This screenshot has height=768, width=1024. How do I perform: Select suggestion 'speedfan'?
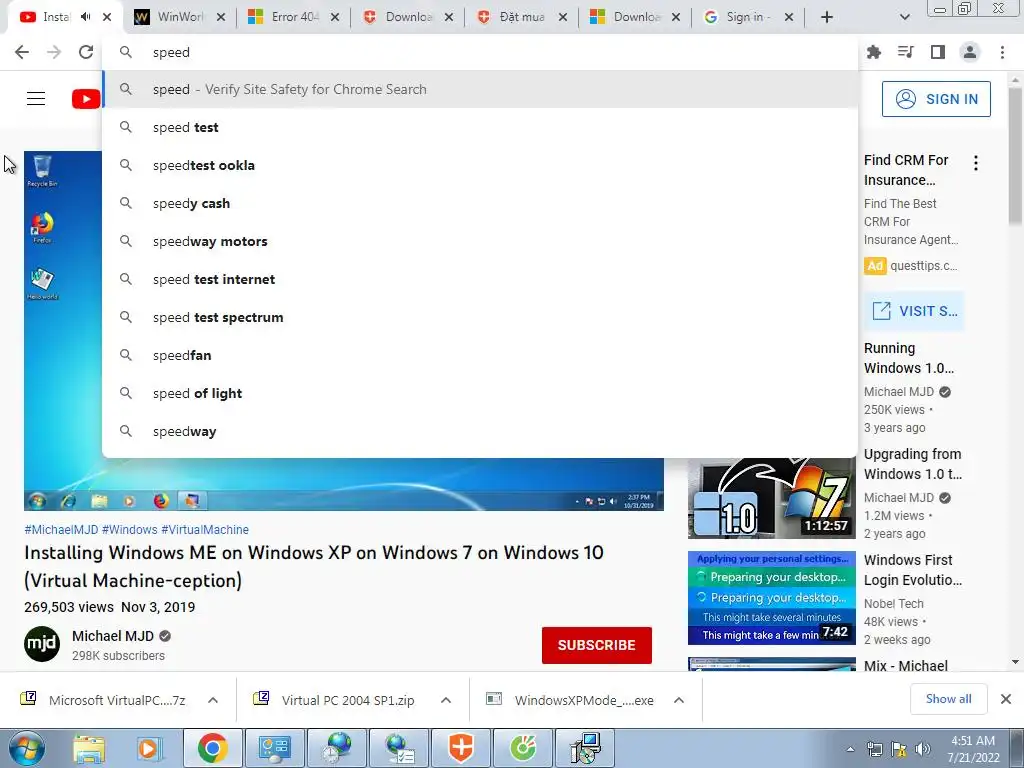coord(480,355)
